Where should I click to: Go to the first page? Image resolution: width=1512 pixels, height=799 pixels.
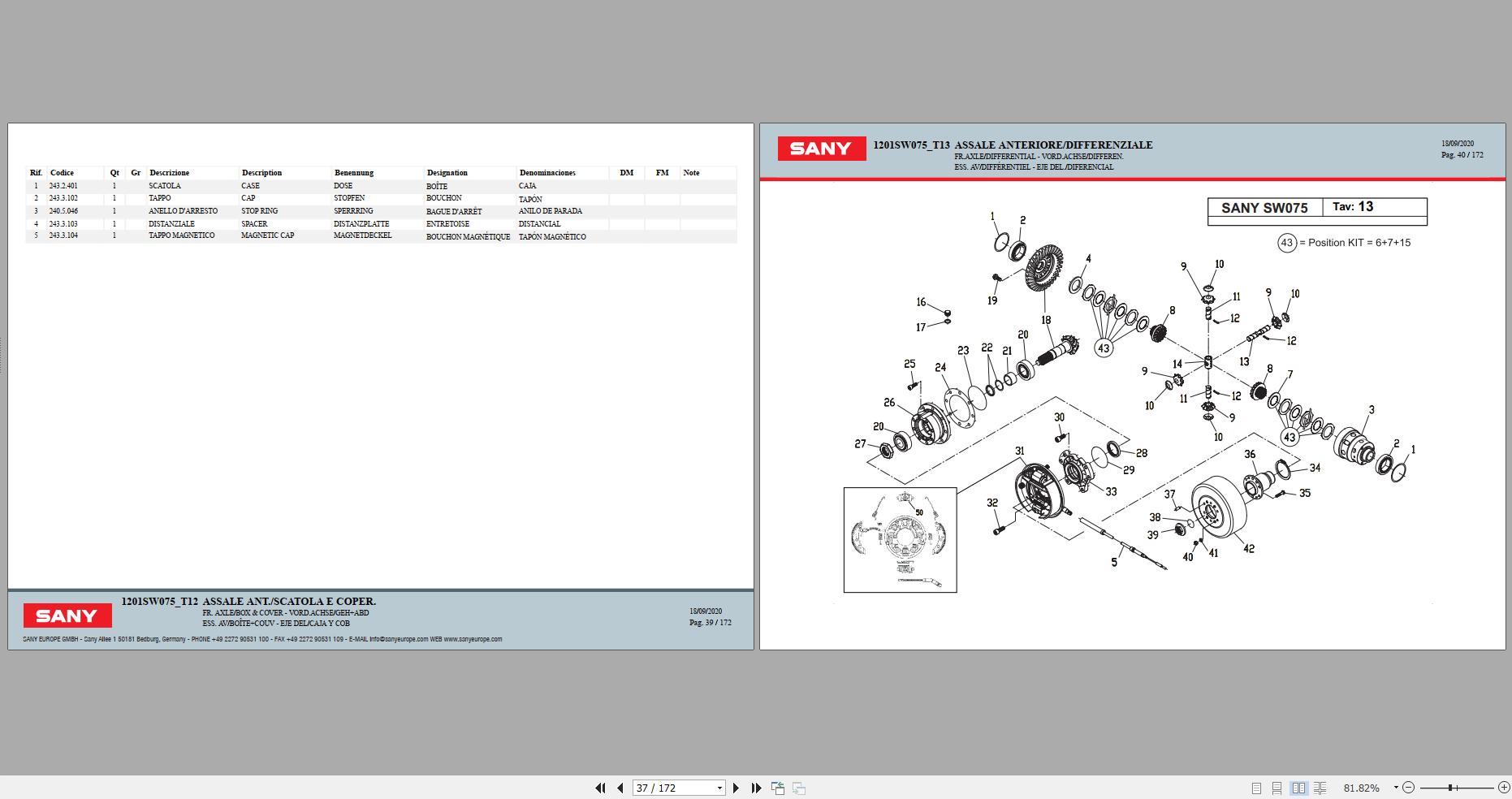600,788
